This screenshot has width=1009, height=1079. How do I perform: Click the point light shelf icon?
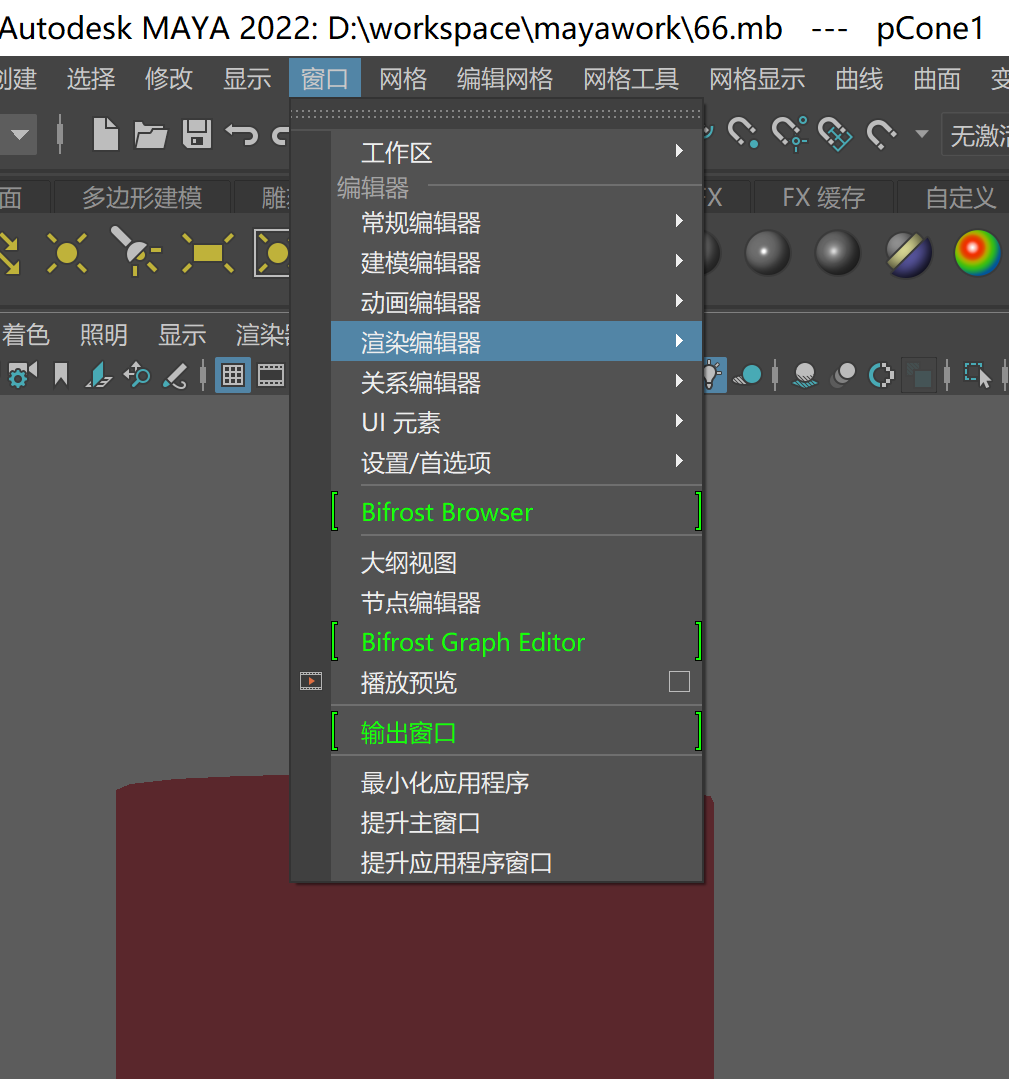pyautogui.click(x=67, y=253)
